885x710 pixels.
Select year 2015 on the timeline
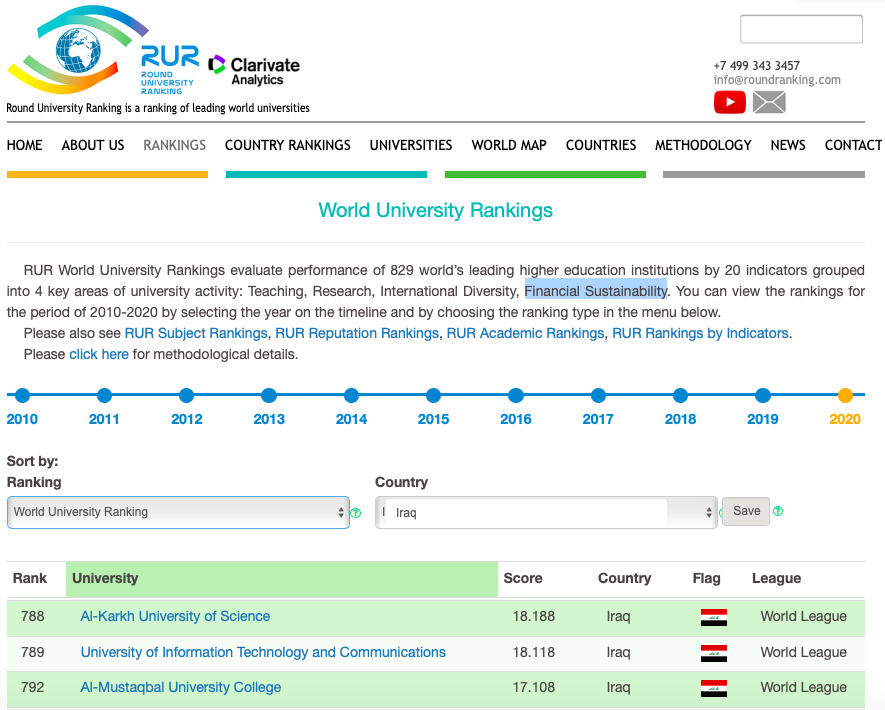pos(433,396)
